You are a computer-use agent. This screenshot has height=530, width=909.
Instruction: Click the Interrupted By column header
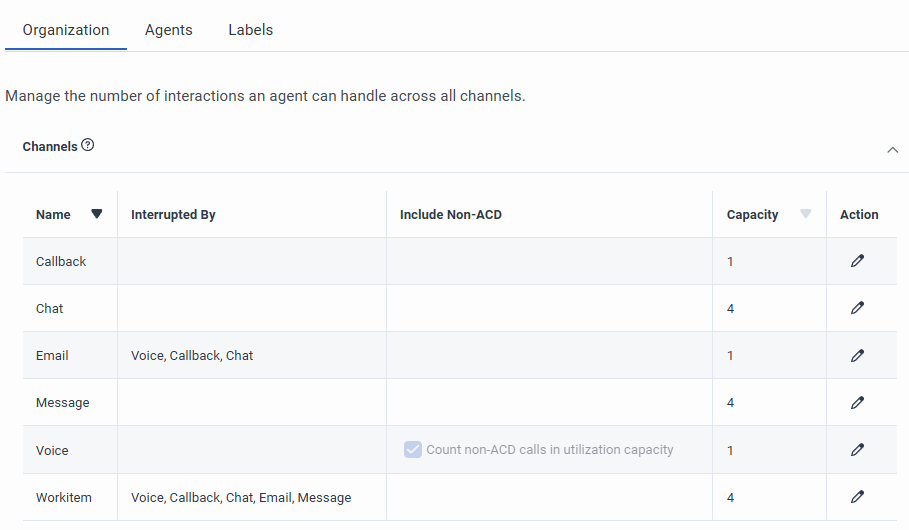pyautogui.click(x=173, y=214)
